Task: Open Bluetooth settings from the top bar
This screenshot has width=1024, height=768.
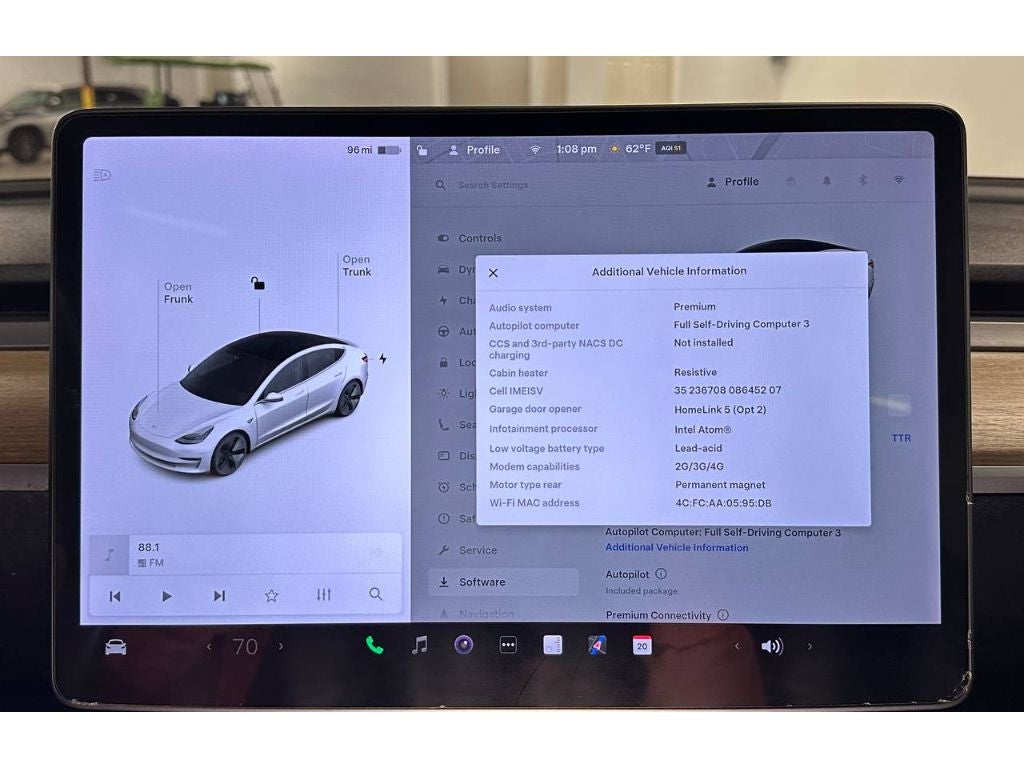Action: tap(863, 181)
